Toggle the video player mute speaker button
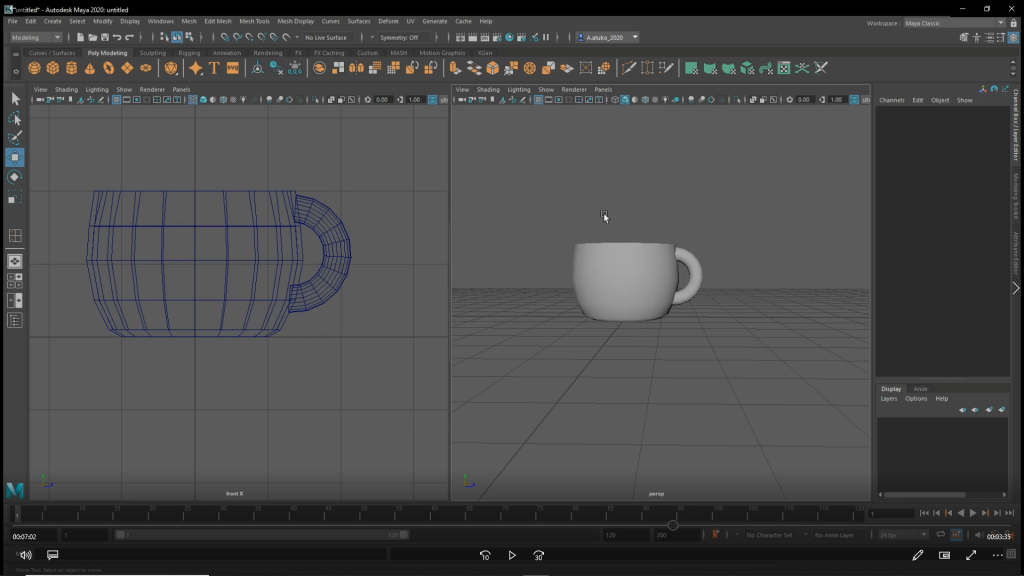This screenshot has width=1024, height=576. coord(25,555)
